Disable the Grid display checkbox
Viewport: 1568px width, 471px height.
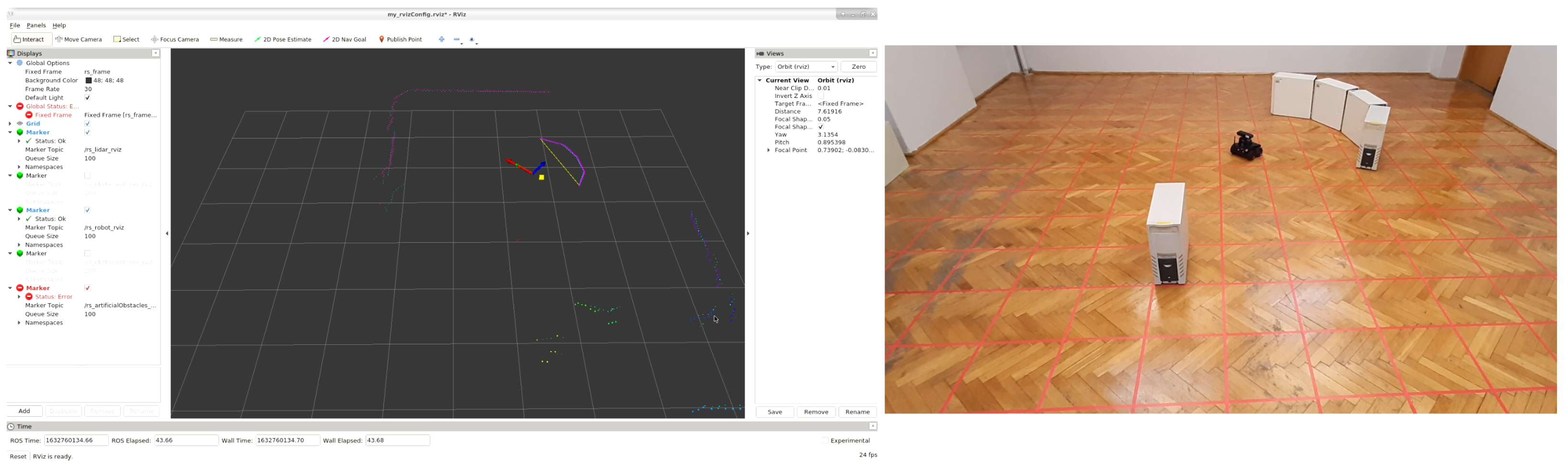pos(88,124)
